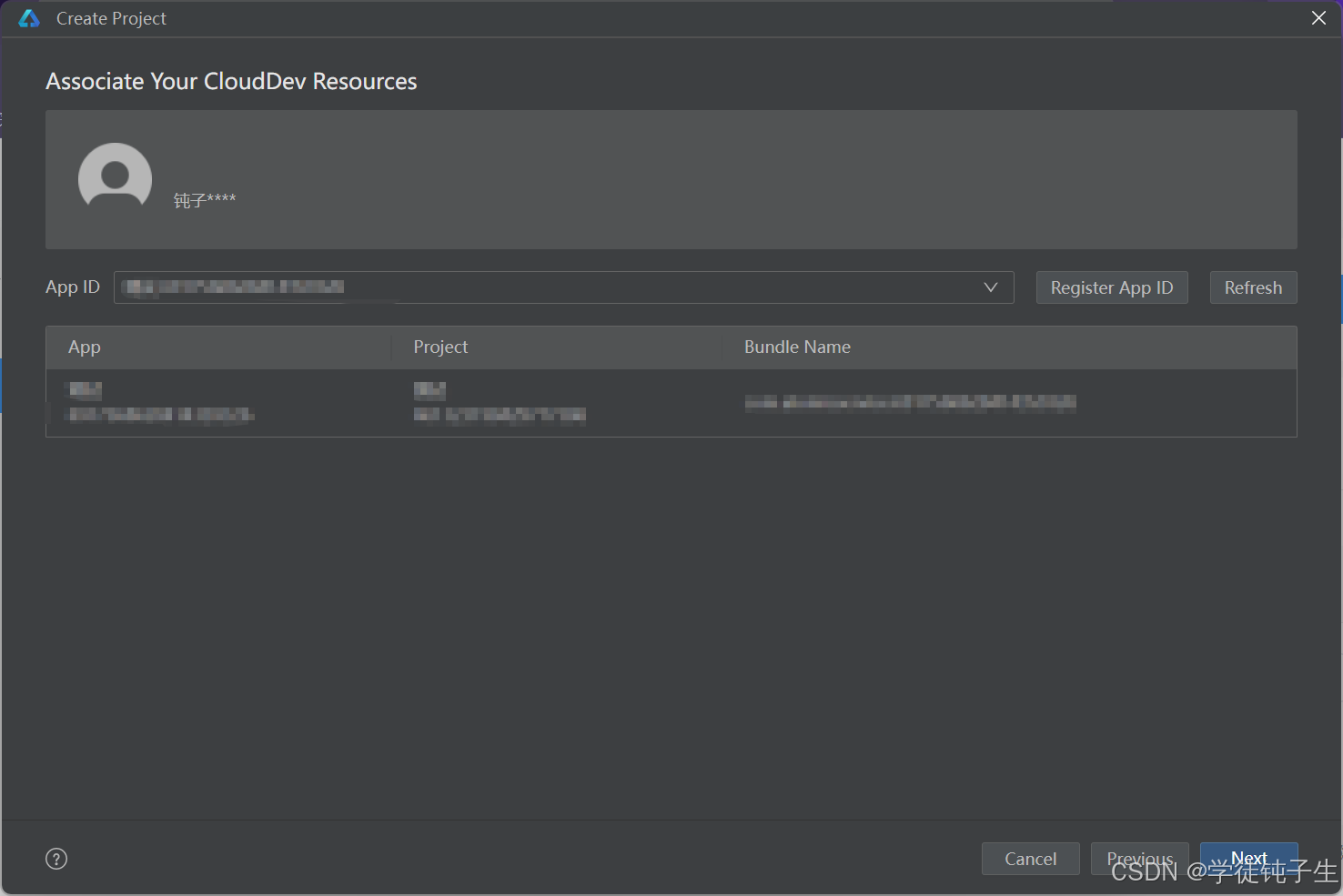Close the Create Project dialog
This screenshot has height=896, width=1343.
(x=1318, y=18)
